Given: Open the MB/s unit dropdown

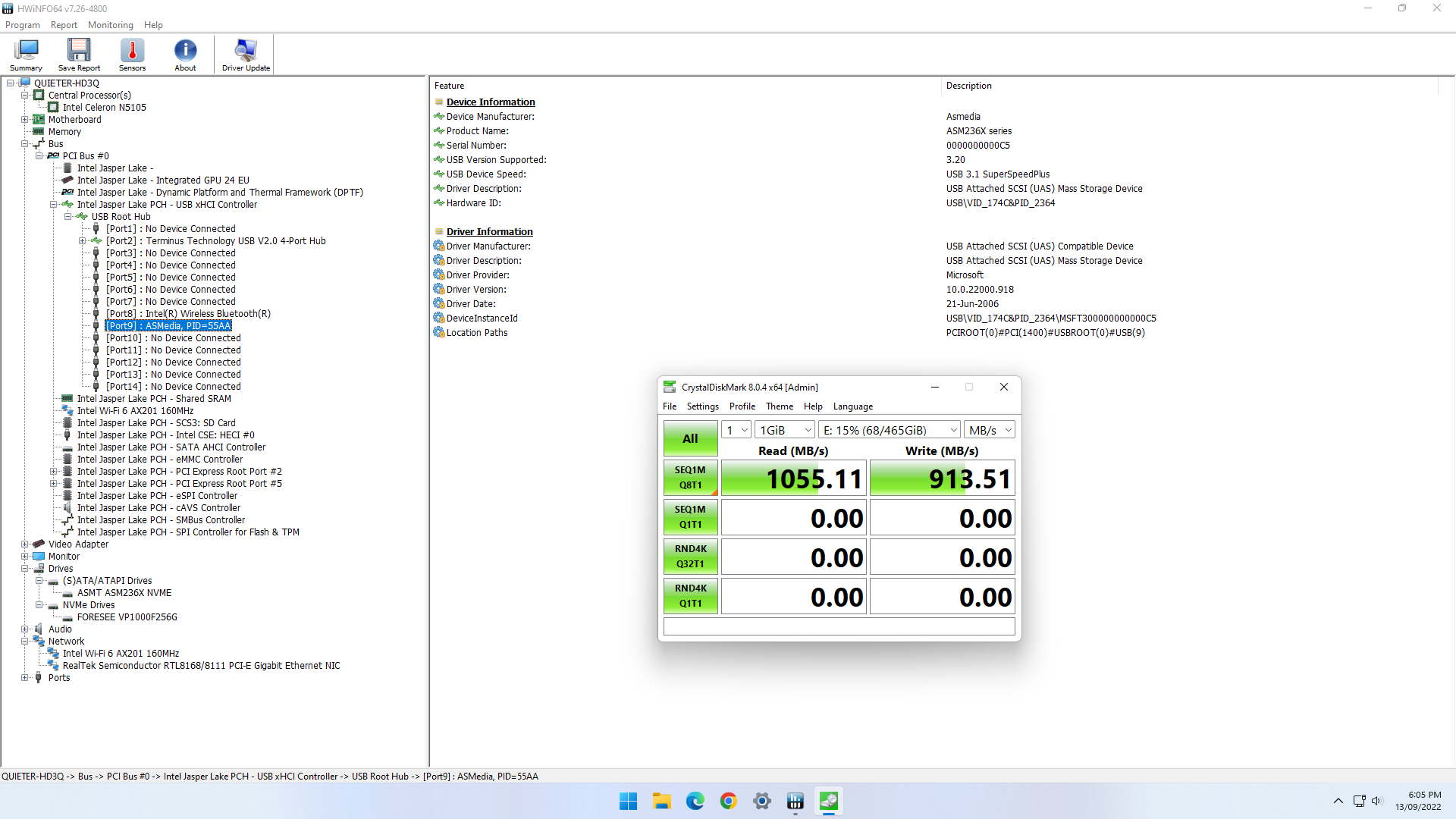Looking at the screenshot, I should 990,430.
